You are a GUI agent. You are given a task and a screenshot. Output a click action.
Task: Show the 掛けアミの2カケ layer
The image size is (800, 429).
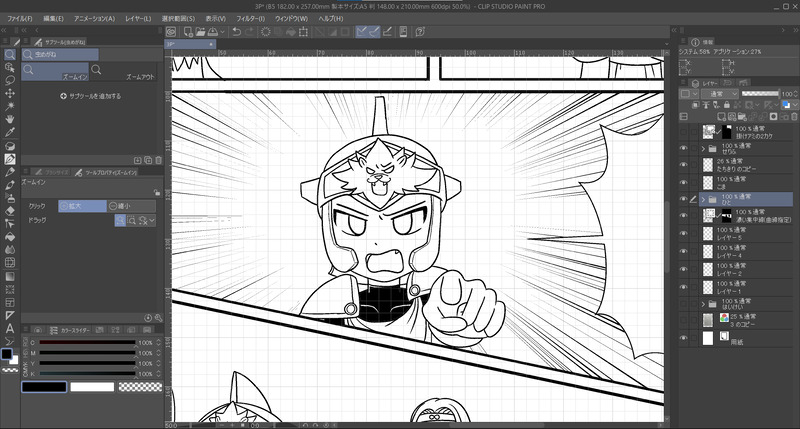click(683, 132)
